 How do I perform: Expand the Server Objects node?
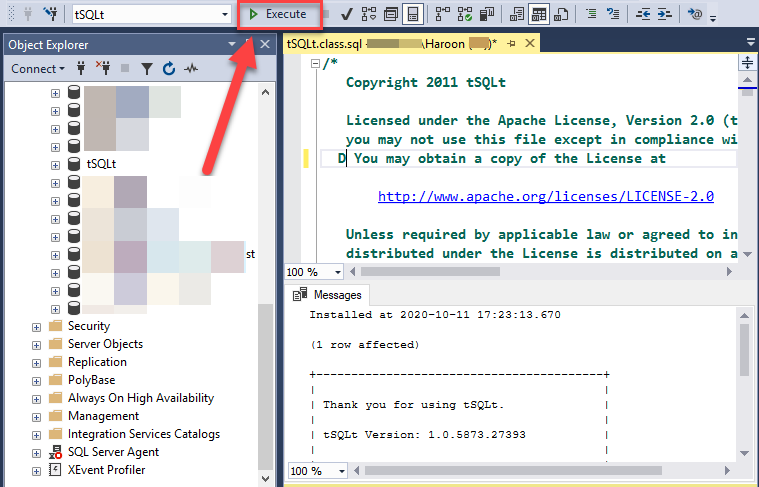[x=36, y=345]
